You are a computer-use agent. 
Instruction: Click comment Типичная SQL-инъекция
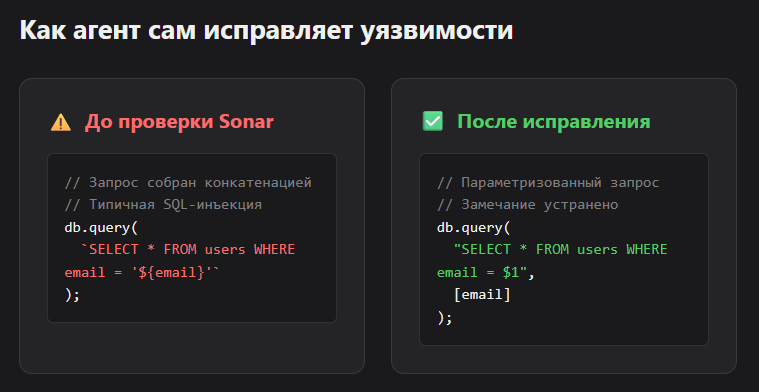(x=163, y=205)
